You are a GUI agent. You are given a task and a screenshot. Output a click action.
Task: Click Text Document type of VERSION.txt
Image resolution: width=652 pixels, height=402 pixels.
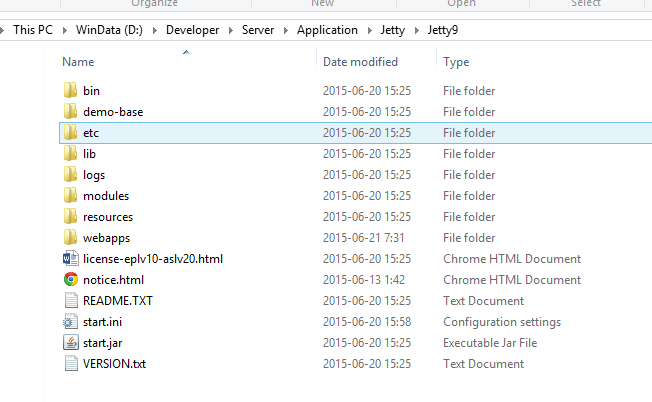(x=484, y=364)
